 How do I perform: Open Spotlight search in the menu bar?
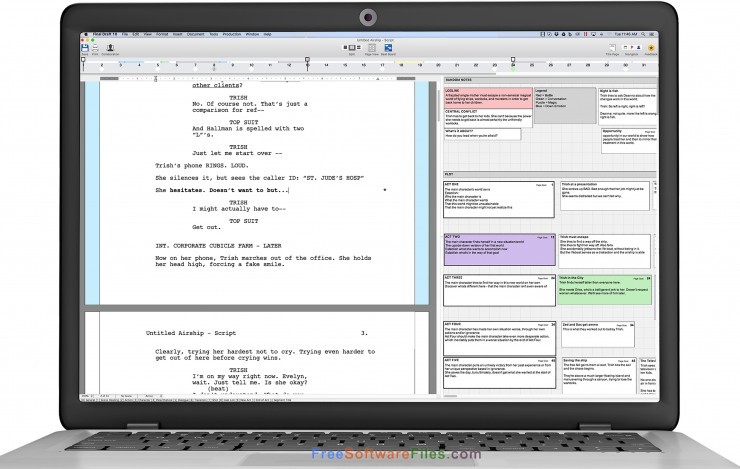tap(643, 34)
